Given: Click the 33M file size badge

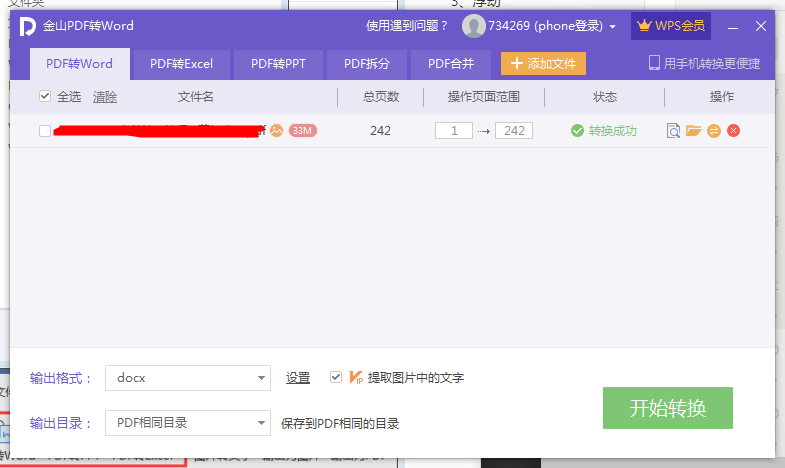Looking at the screenshot, I should [302, 131].
